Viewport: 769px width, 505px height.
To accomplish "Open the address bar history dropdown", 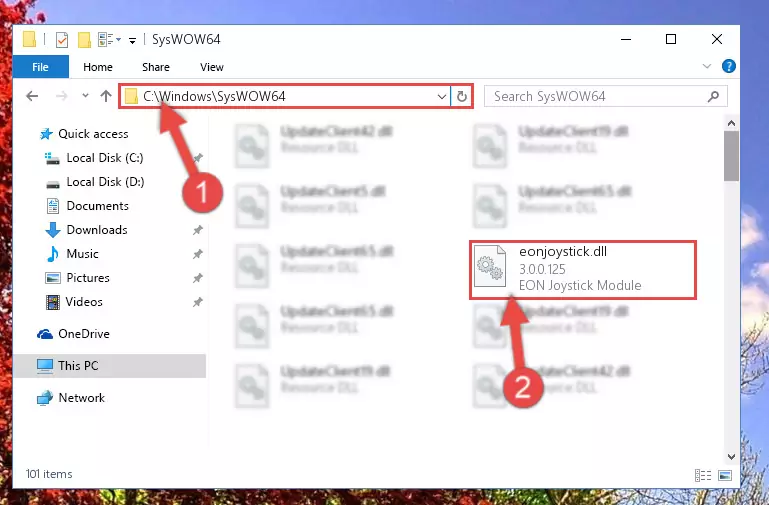I will tap(441, 97).
